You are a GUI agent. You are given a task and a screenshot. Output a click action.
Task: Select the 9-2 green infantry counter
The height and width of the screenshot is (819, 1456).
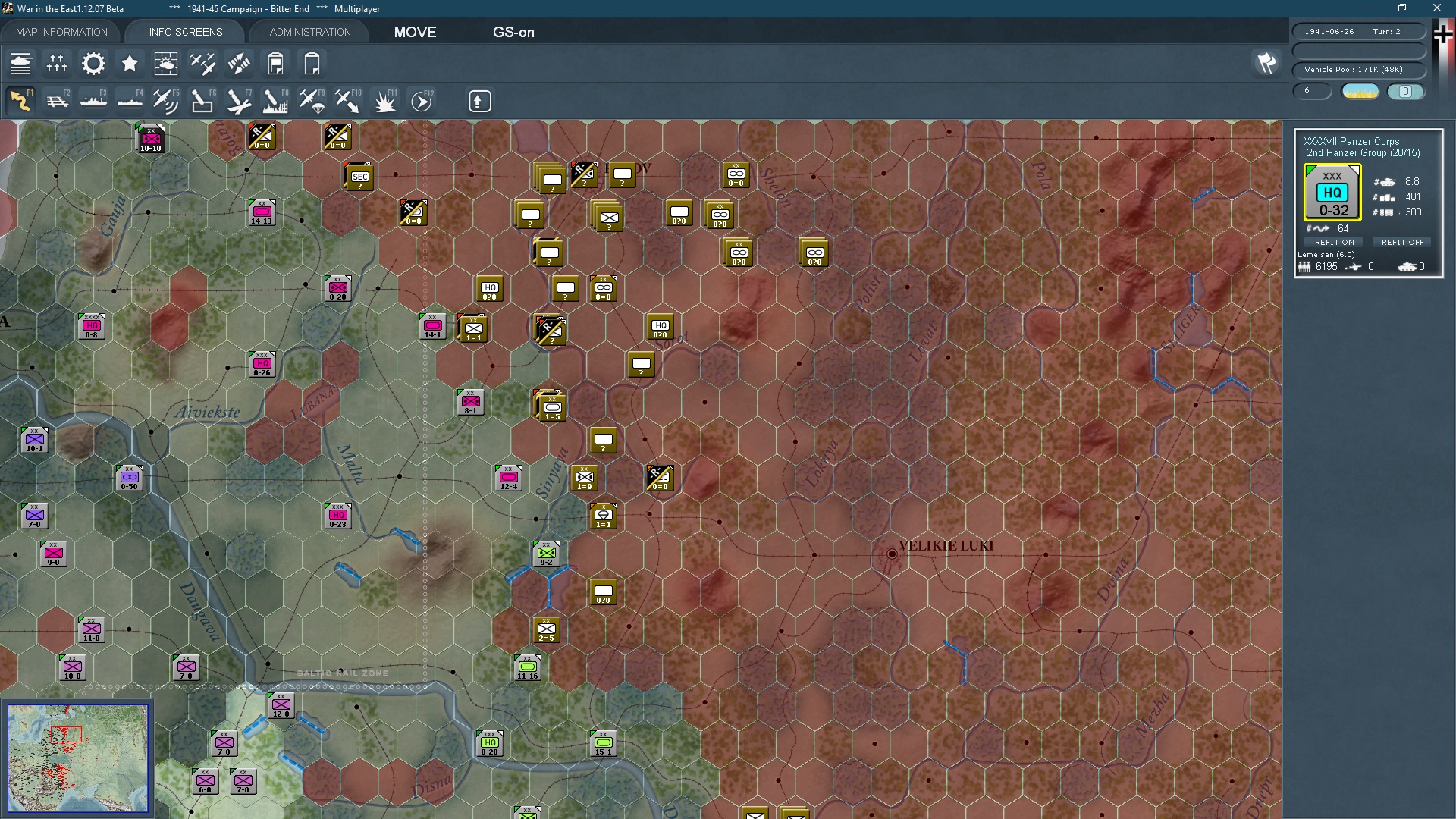546,554
